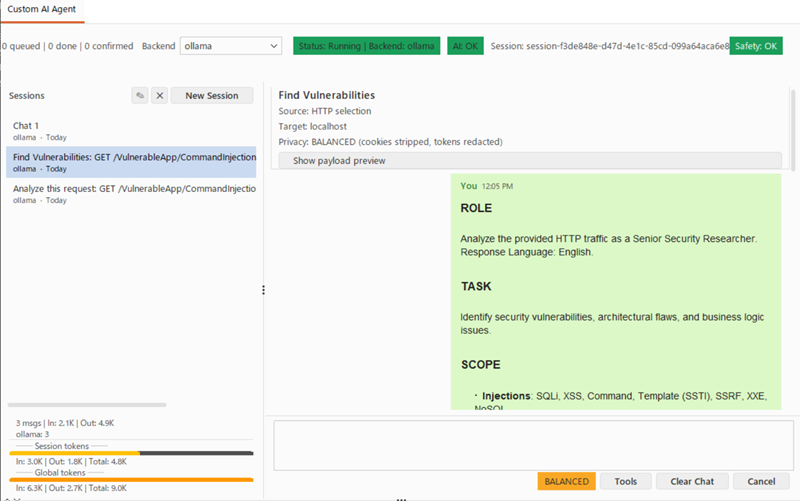Select the Chat 1 session
Image resolution: width=800 pixels, height=501 pixels.
pyautogui.click(x=131, y=131)
